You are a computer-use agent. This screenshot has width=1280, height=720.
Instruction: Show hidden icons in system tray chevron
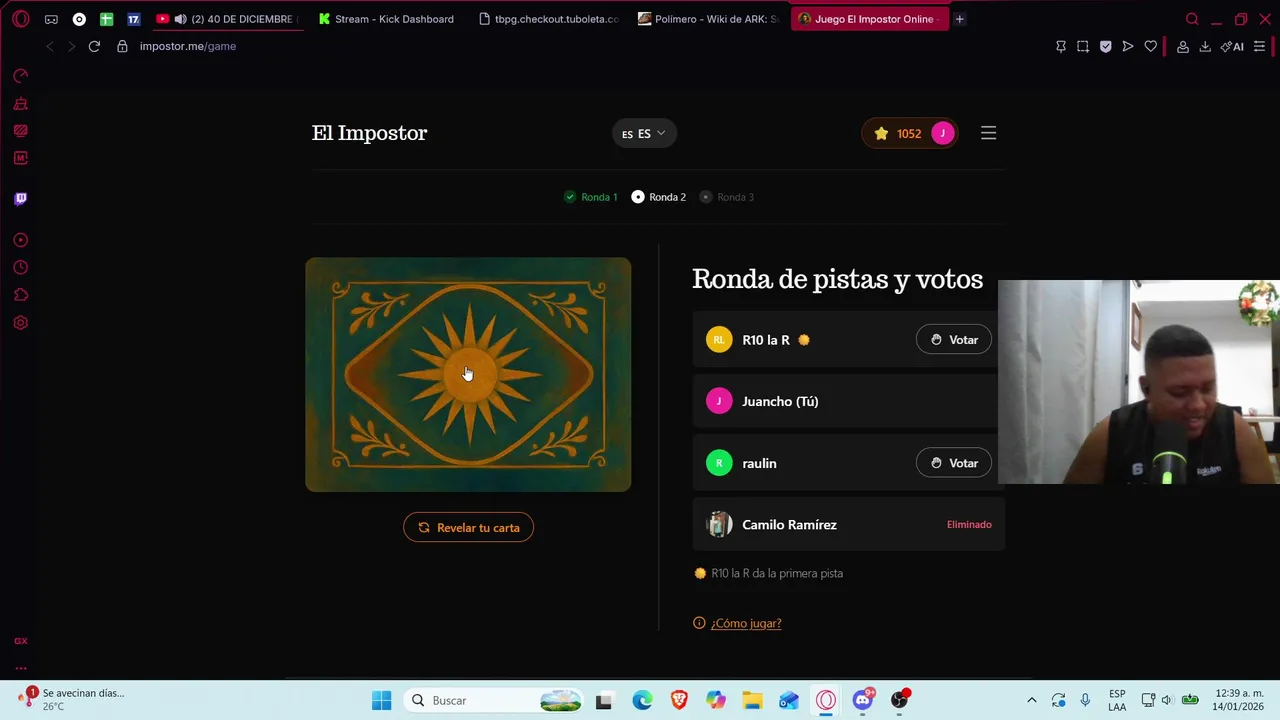(x=1032, y=700)
